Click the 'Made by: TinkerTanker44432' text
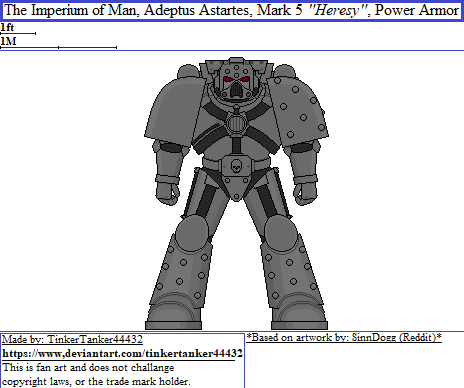The image size is (464, 388). click(72, 339)
